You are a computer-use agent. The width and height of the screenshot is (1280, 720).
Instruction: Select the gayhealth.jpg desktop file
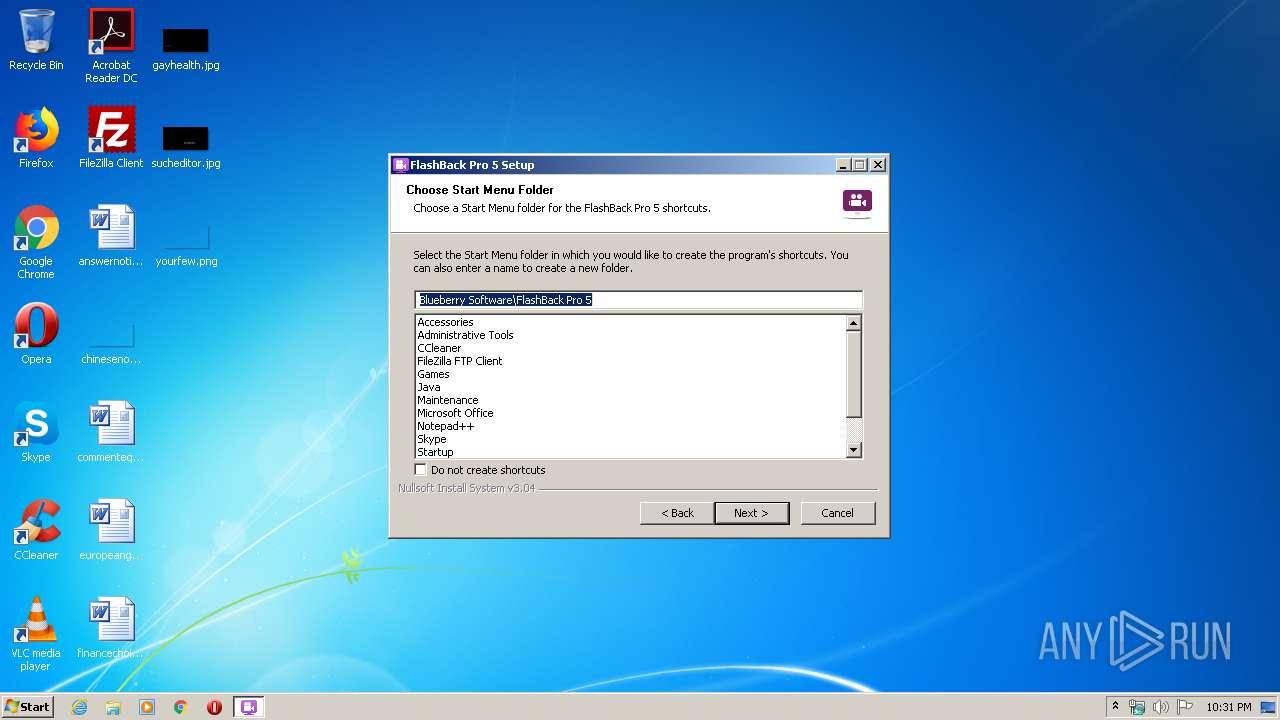186,50
